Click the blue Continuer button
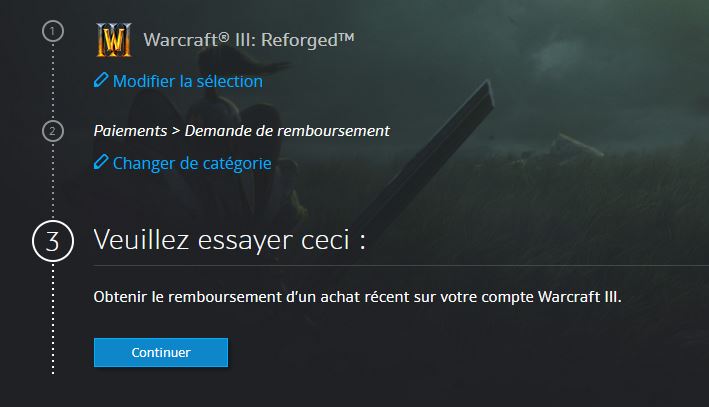This screenshot has width=709, height=407. (161, 352)
